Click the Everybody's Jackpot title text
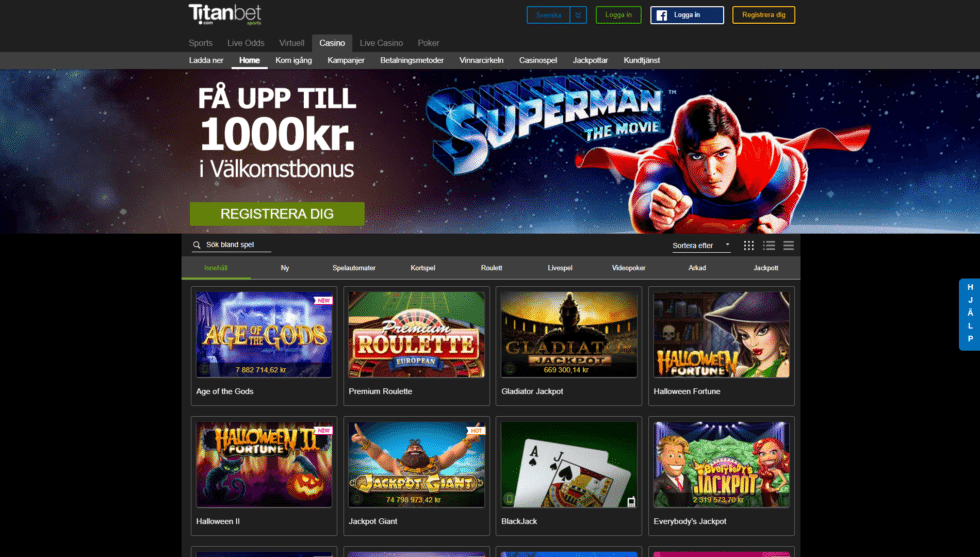This screenshot has width=980, height=557. [x=690, y=521]
